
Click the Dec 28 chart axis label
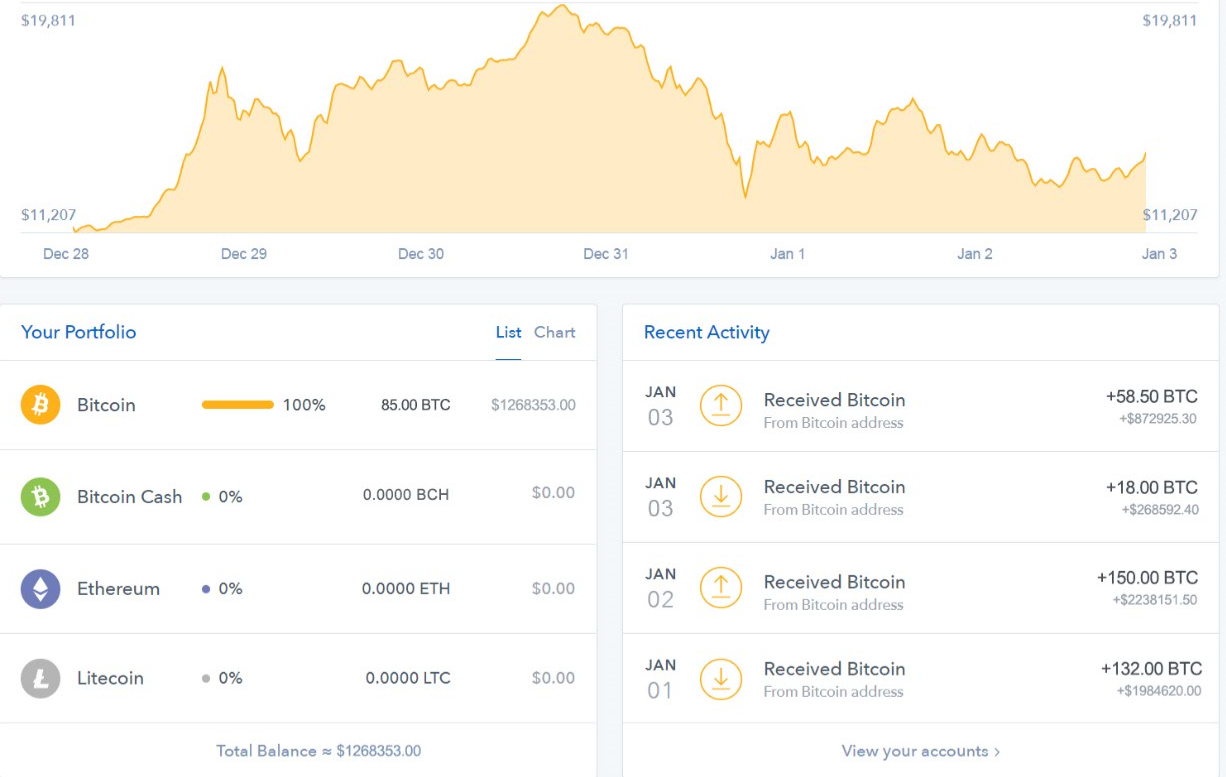coord(66,254)
